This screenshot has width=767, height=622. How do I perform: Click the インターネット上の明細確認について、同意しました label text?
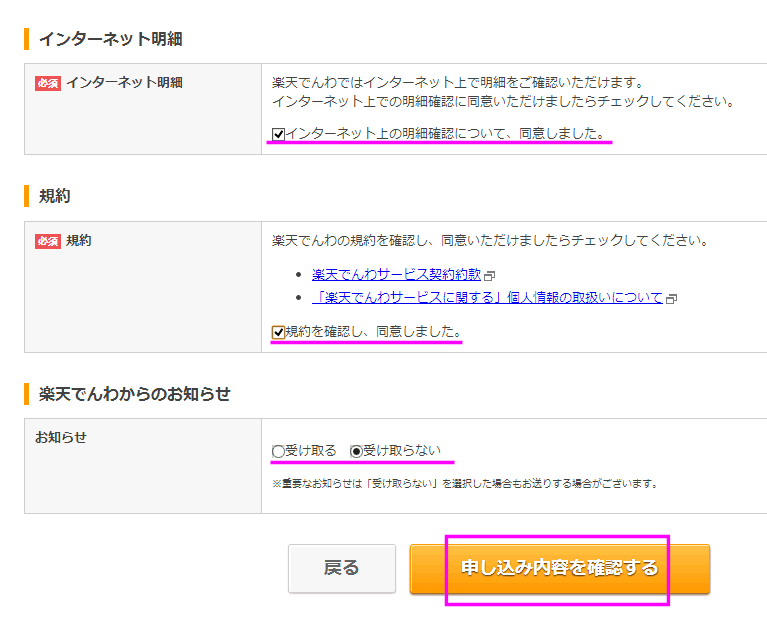[446, 134]
